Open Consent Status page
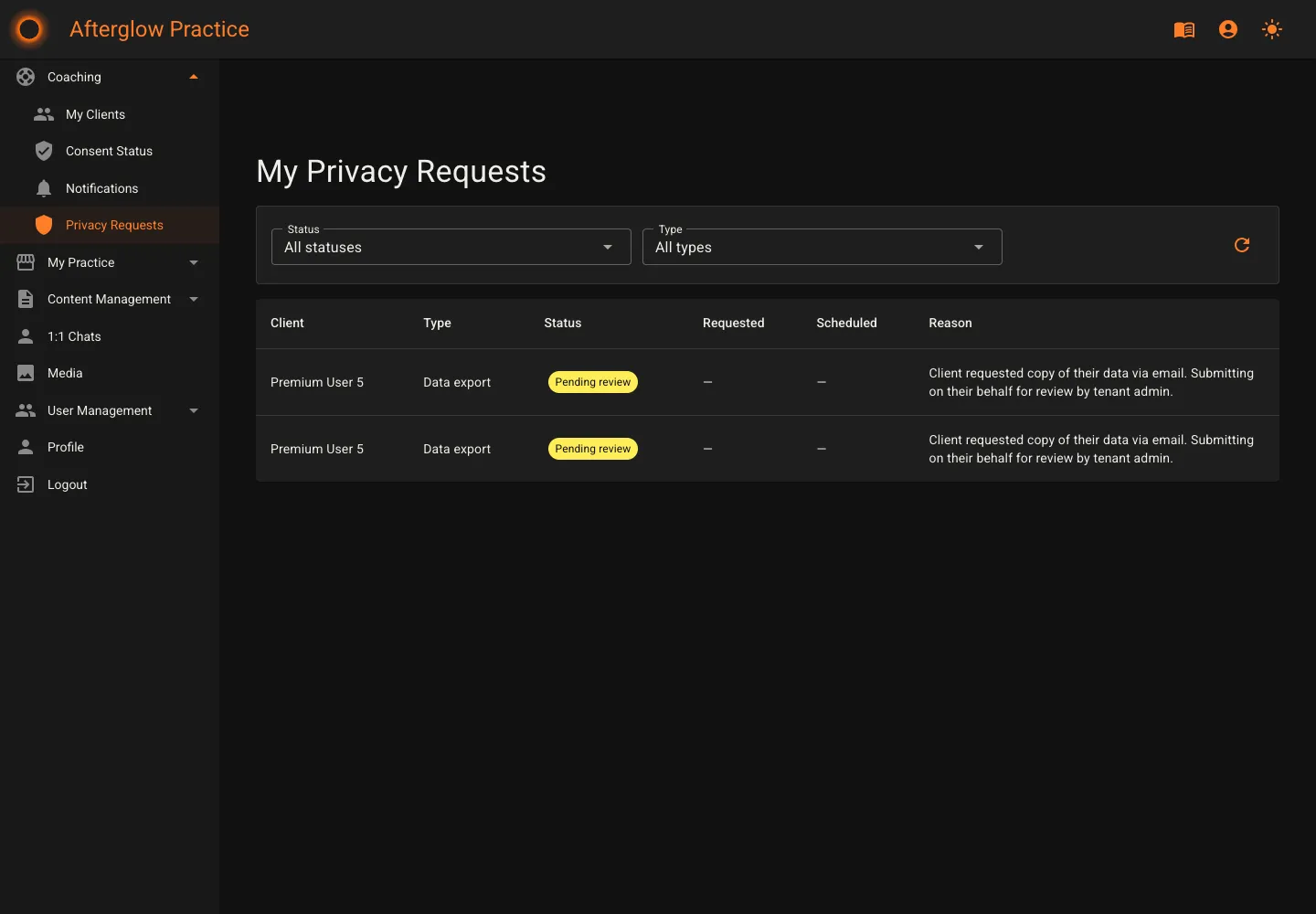1316x914 pixels. [x=110, y=151]
